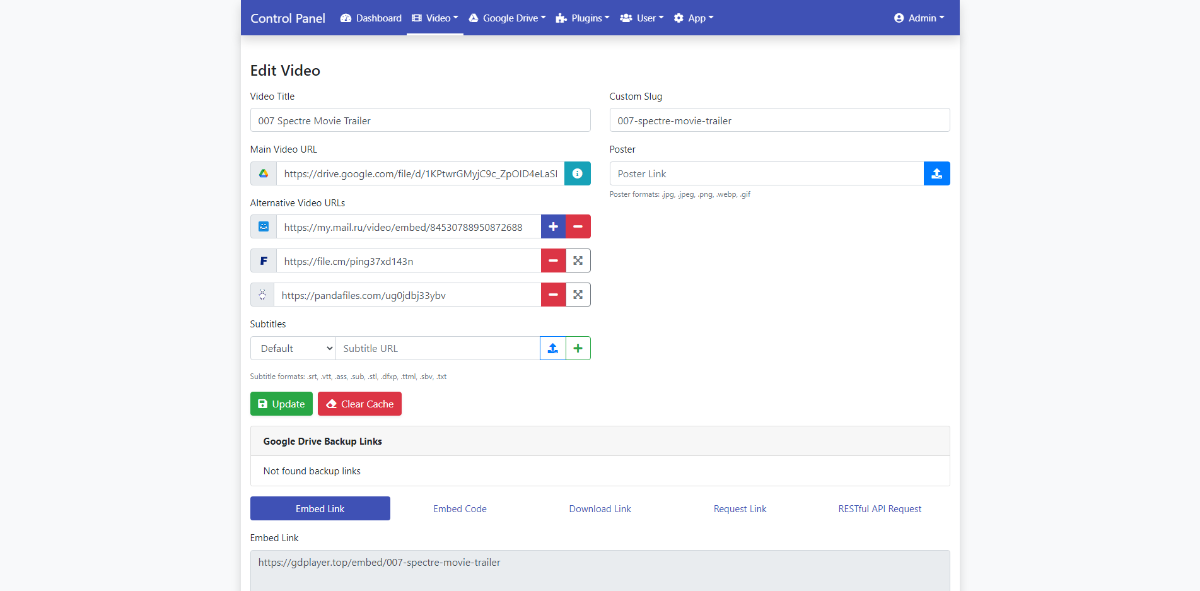Viewport: 1200px width, 591px height.
Task: Click the move icon next to pandafiles URL
Action: point(578,295)
